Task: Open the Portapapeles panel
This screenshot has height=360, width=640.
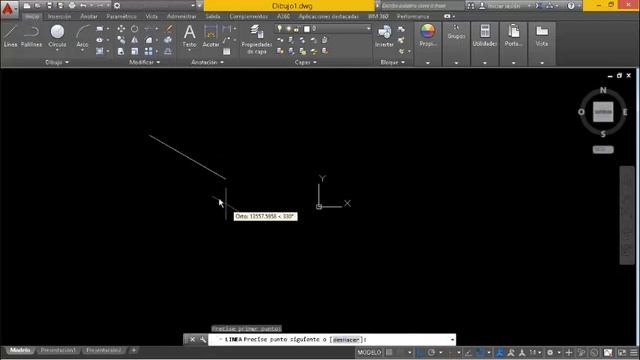Action: pyautogui.click(x=513, y=35)
